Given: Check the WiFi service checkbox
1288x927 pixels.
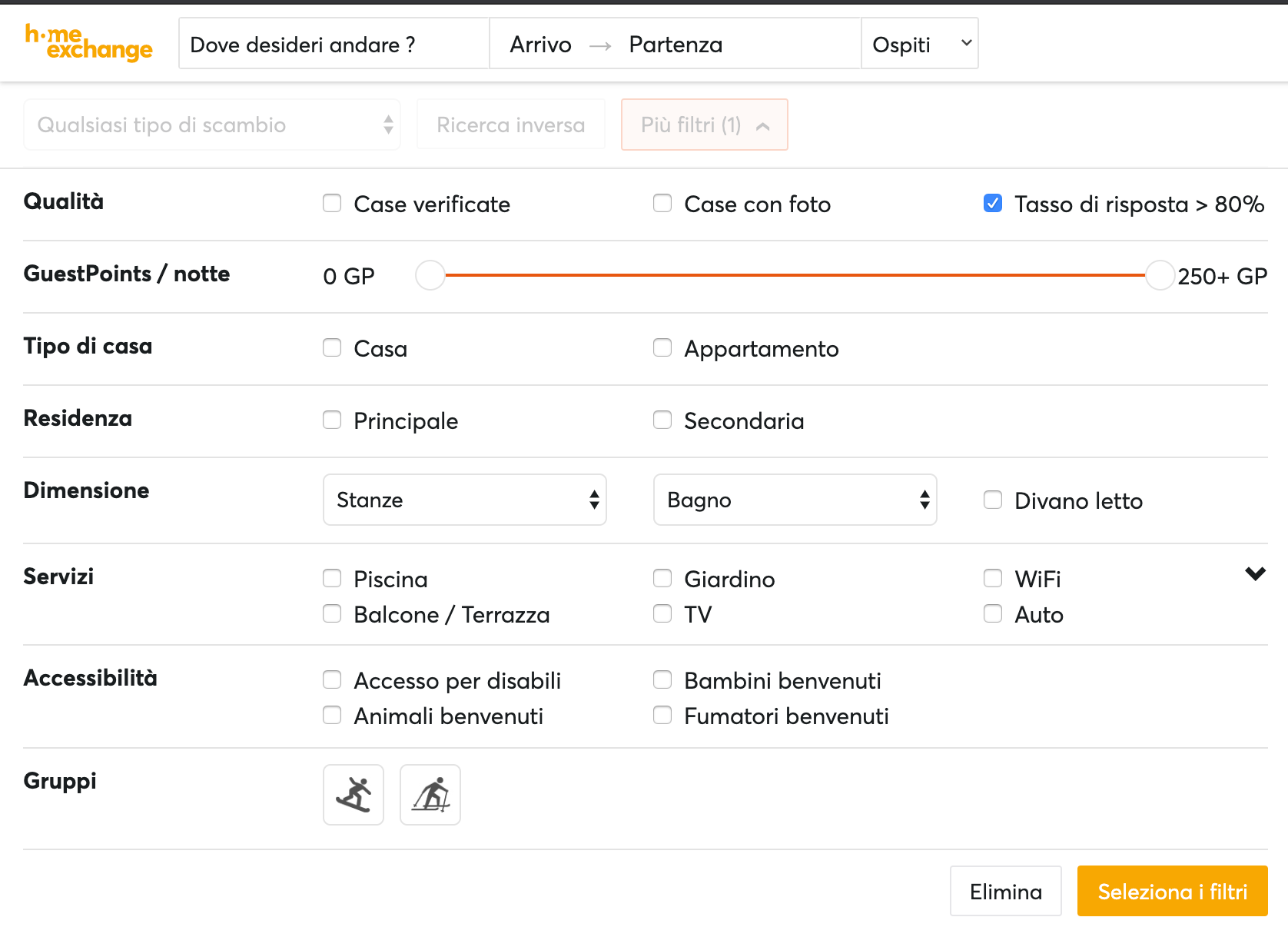Looking at the screenshot, I should point(993,578).
